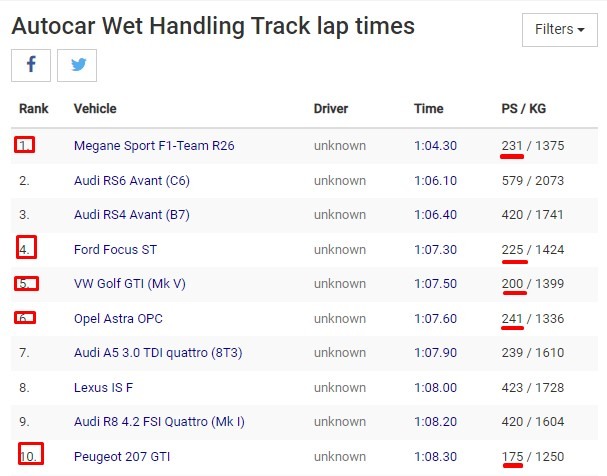
Task: Open Peugeot 207 GTI link
Action: [122, 456]
